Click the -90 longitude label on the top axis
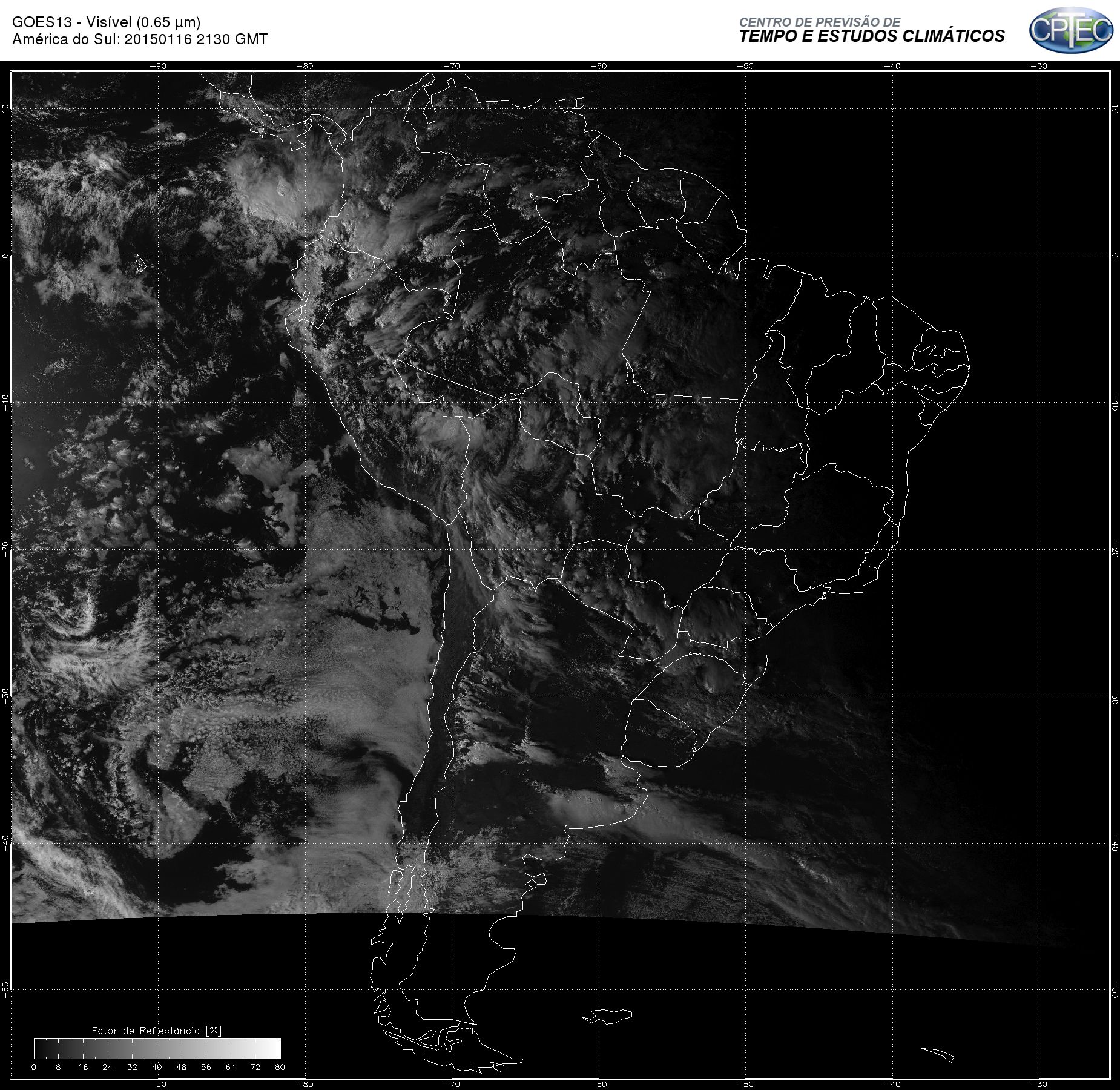 (x=158, y=66)
